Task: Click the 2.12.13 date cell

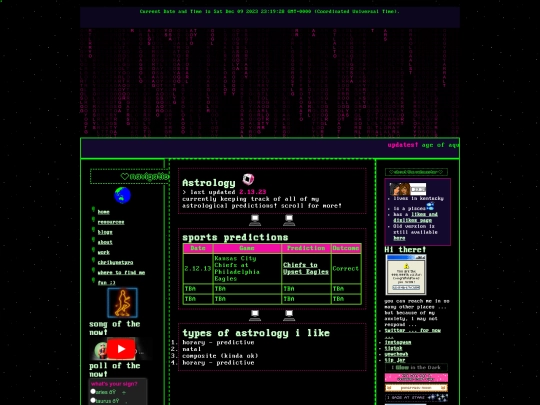Action: coord(198,268)
